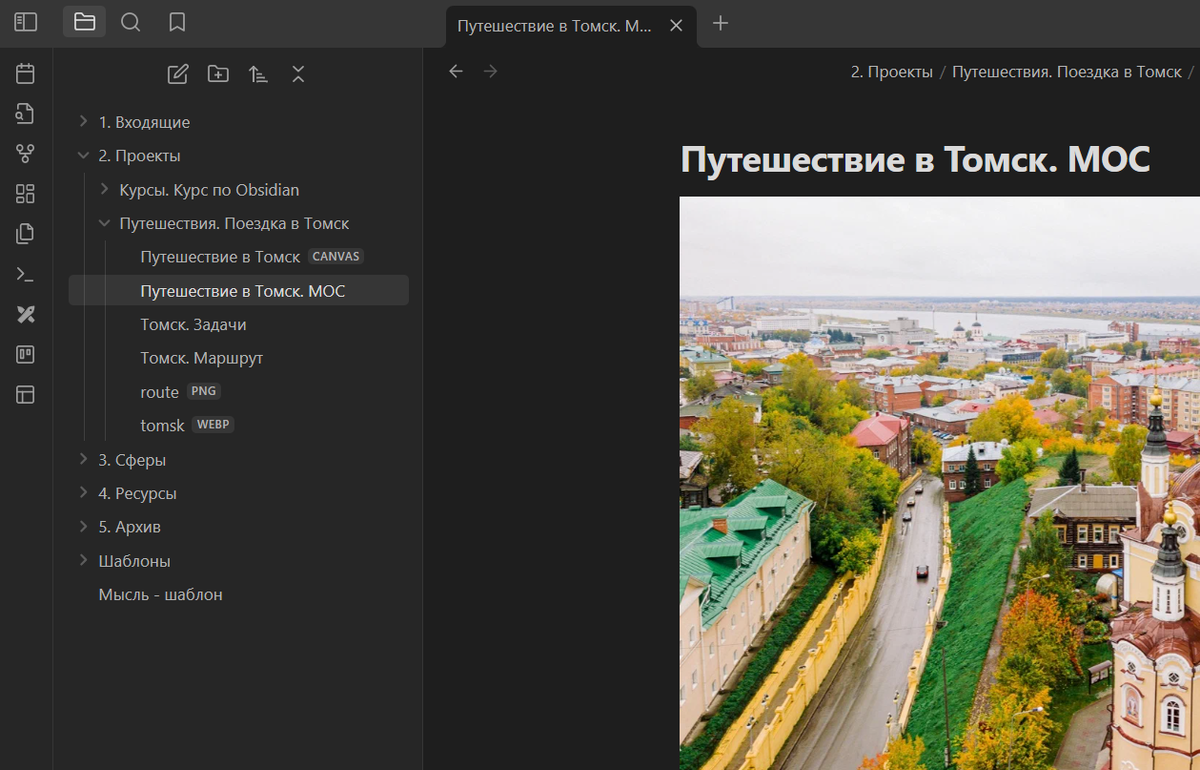Image resolution: width=1200 pixels, height=770 pixels.
Task: Open today's daily note via calendar icon
Action: (25, 72)
